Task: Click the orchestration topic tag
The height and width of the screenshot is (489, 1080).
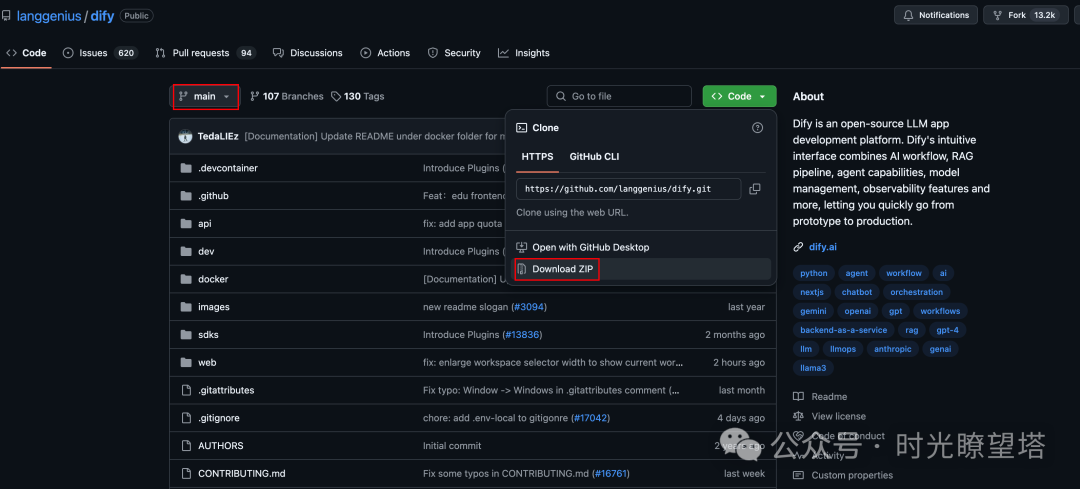Action: click(x=916, y=292)
